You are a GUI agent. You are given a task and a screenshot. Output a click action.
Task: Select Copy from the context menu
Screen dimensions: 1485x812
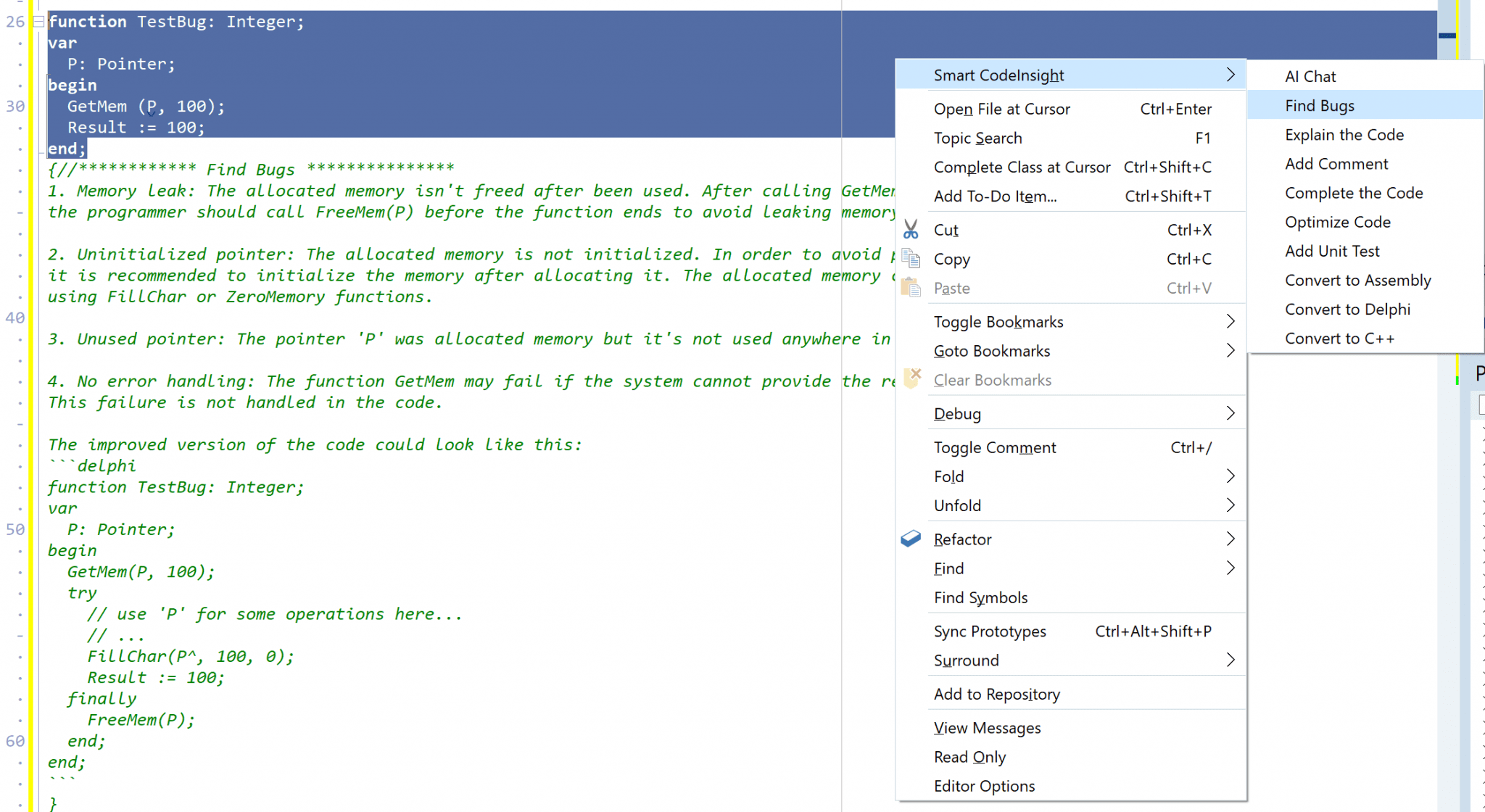[x=1071, y=259]
